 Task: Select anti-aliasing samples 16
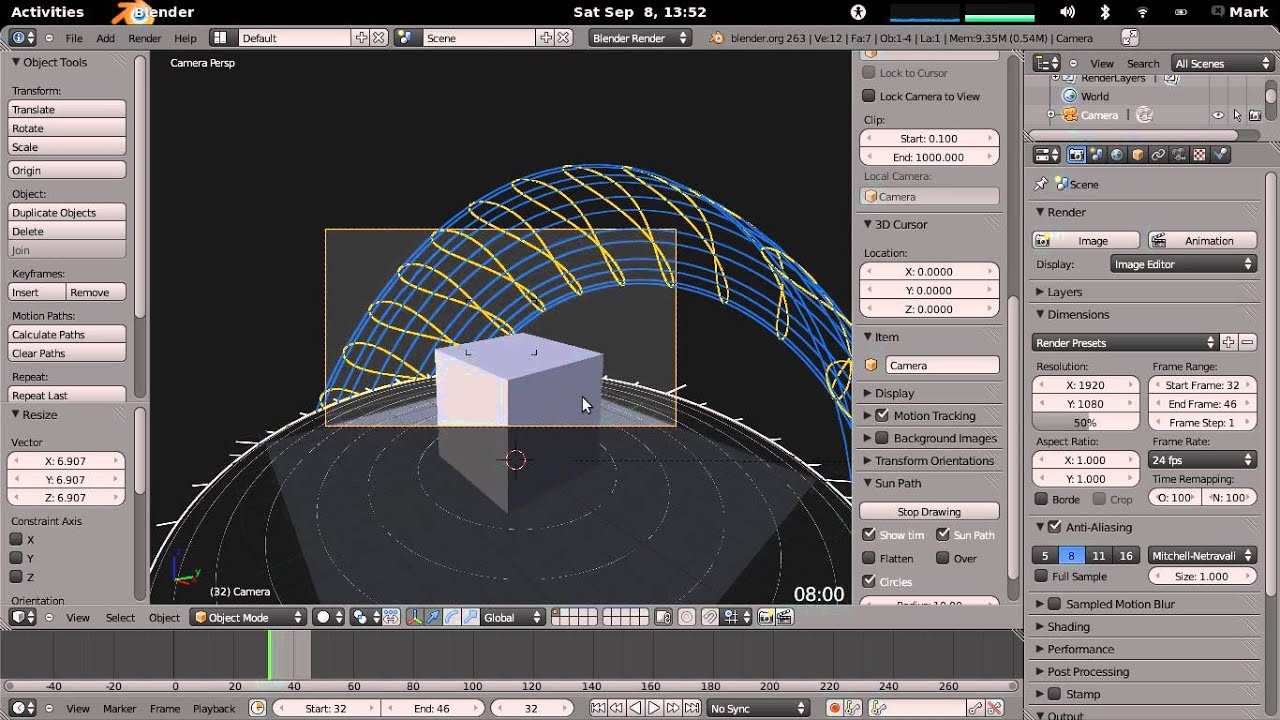(x=1126, y=555)
